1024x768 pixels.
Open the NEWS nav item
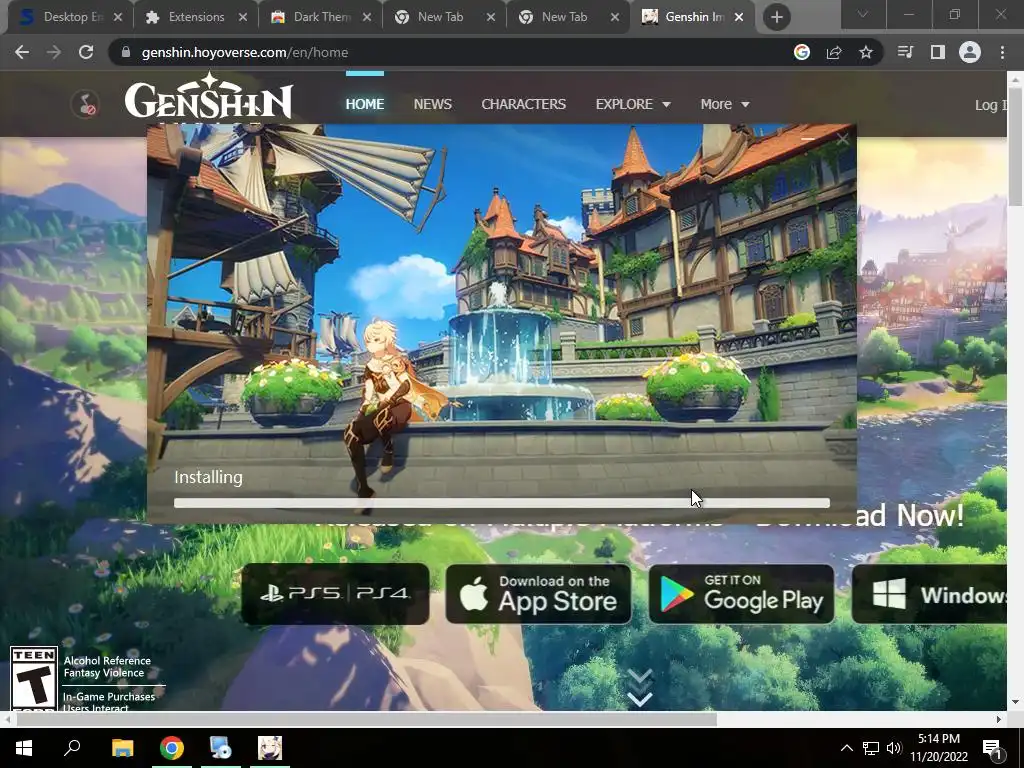pos(432,104)
